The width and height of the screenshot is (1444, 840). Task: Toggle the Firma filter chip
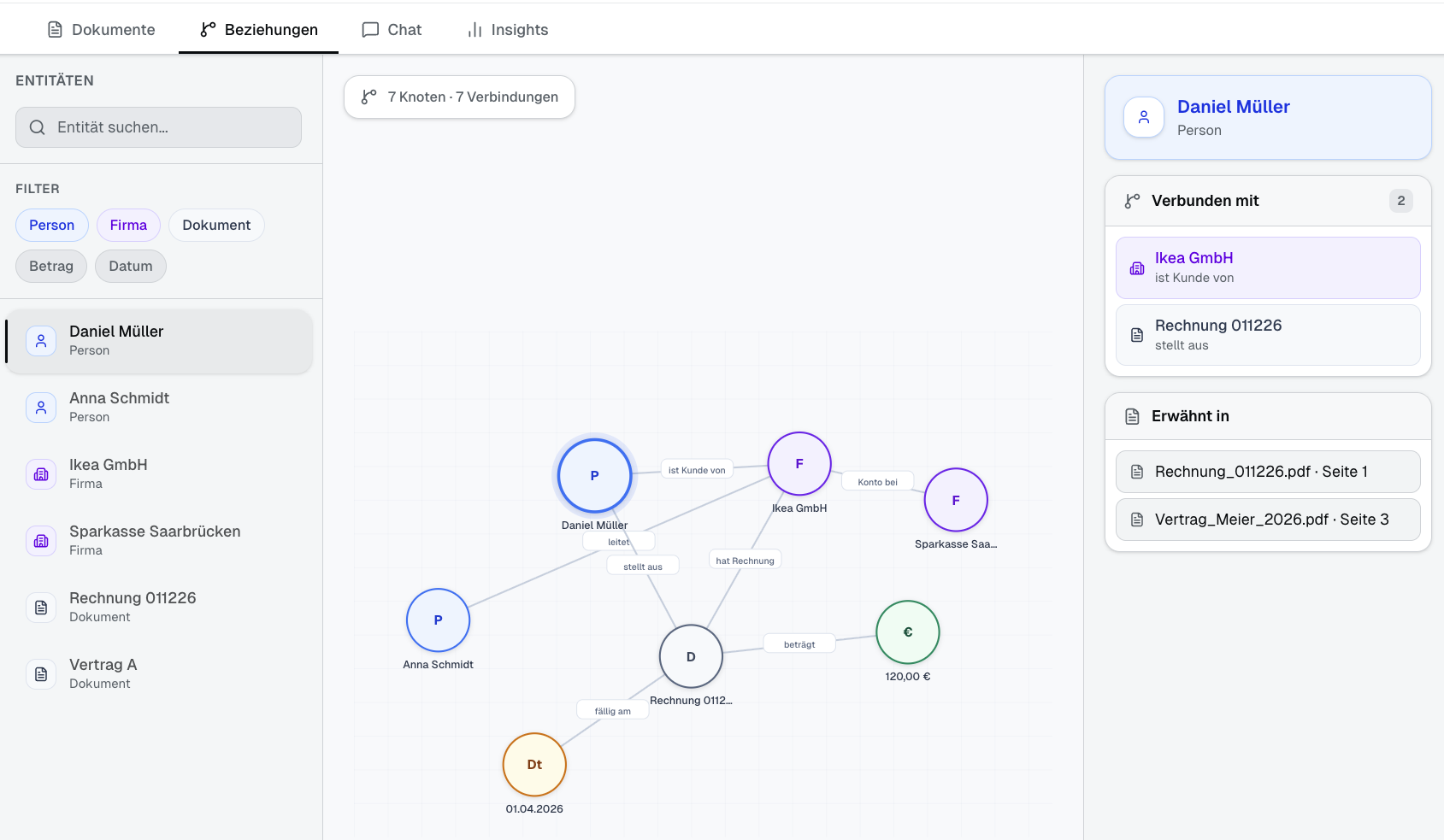[128, 226]
